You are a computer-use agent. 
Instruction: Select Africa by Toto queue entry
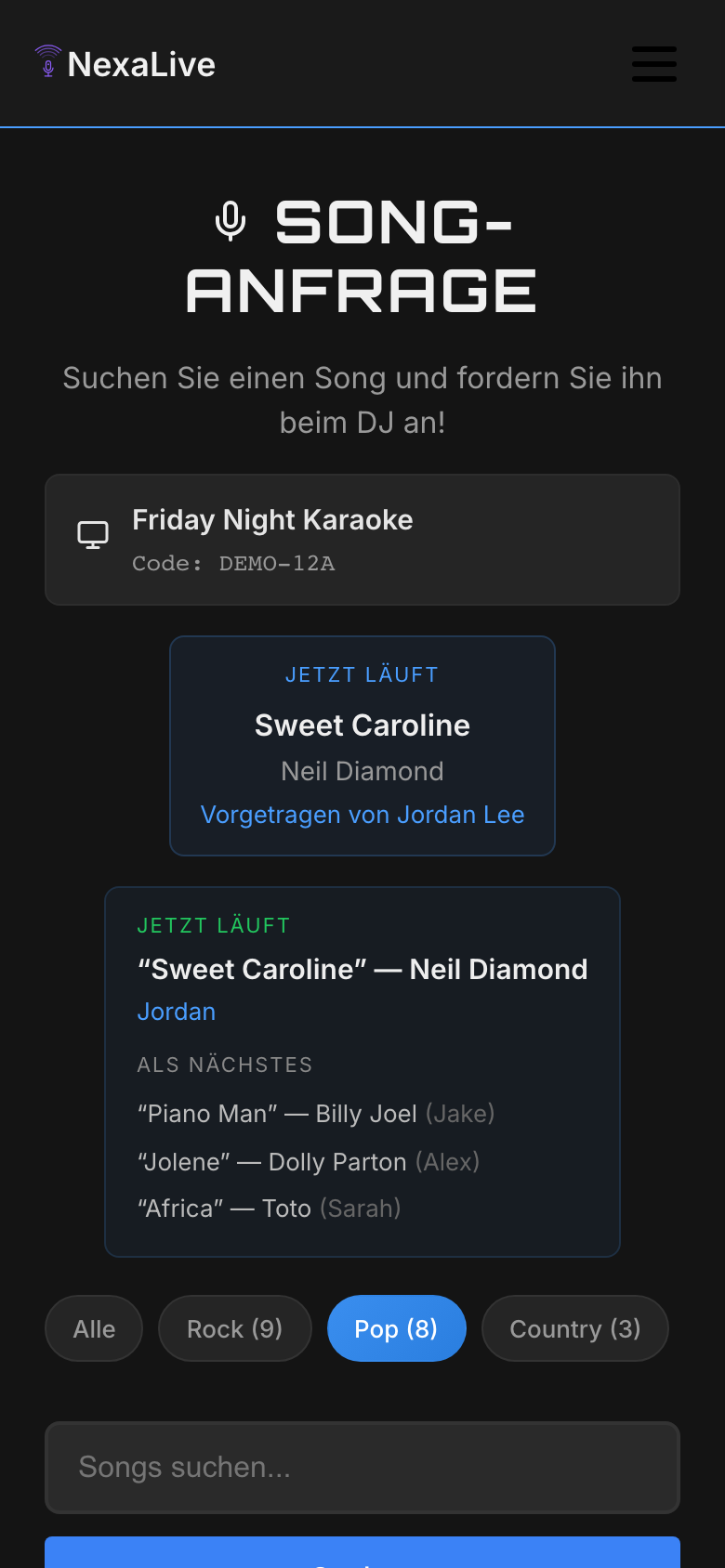270,1209
